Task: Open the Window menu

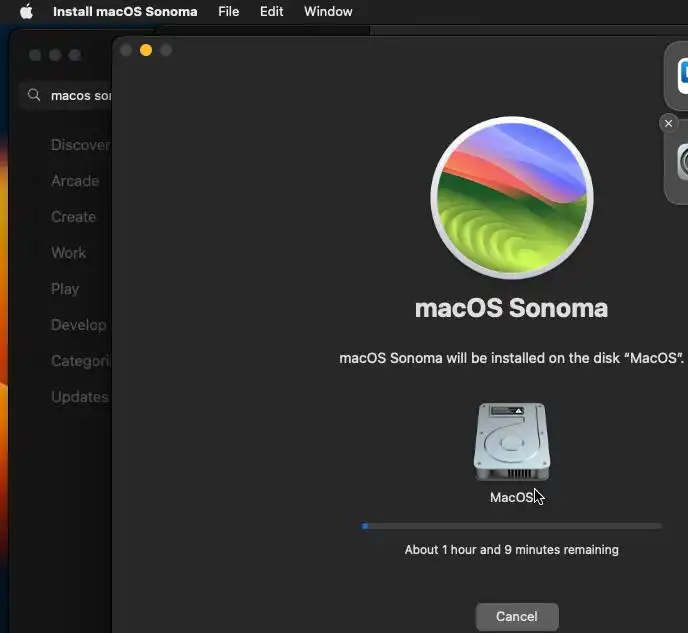Action: click(x=328, y=11)
